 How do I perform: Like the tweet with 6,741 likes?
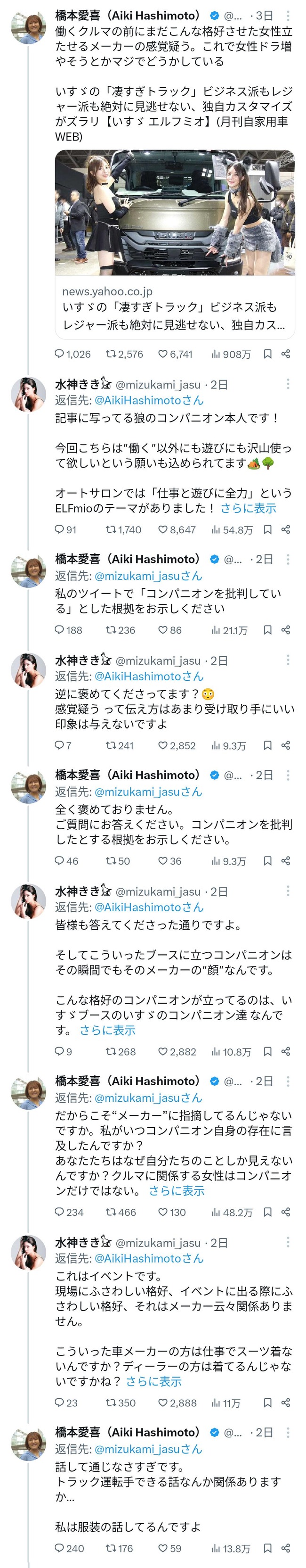(x=163, y=354)
